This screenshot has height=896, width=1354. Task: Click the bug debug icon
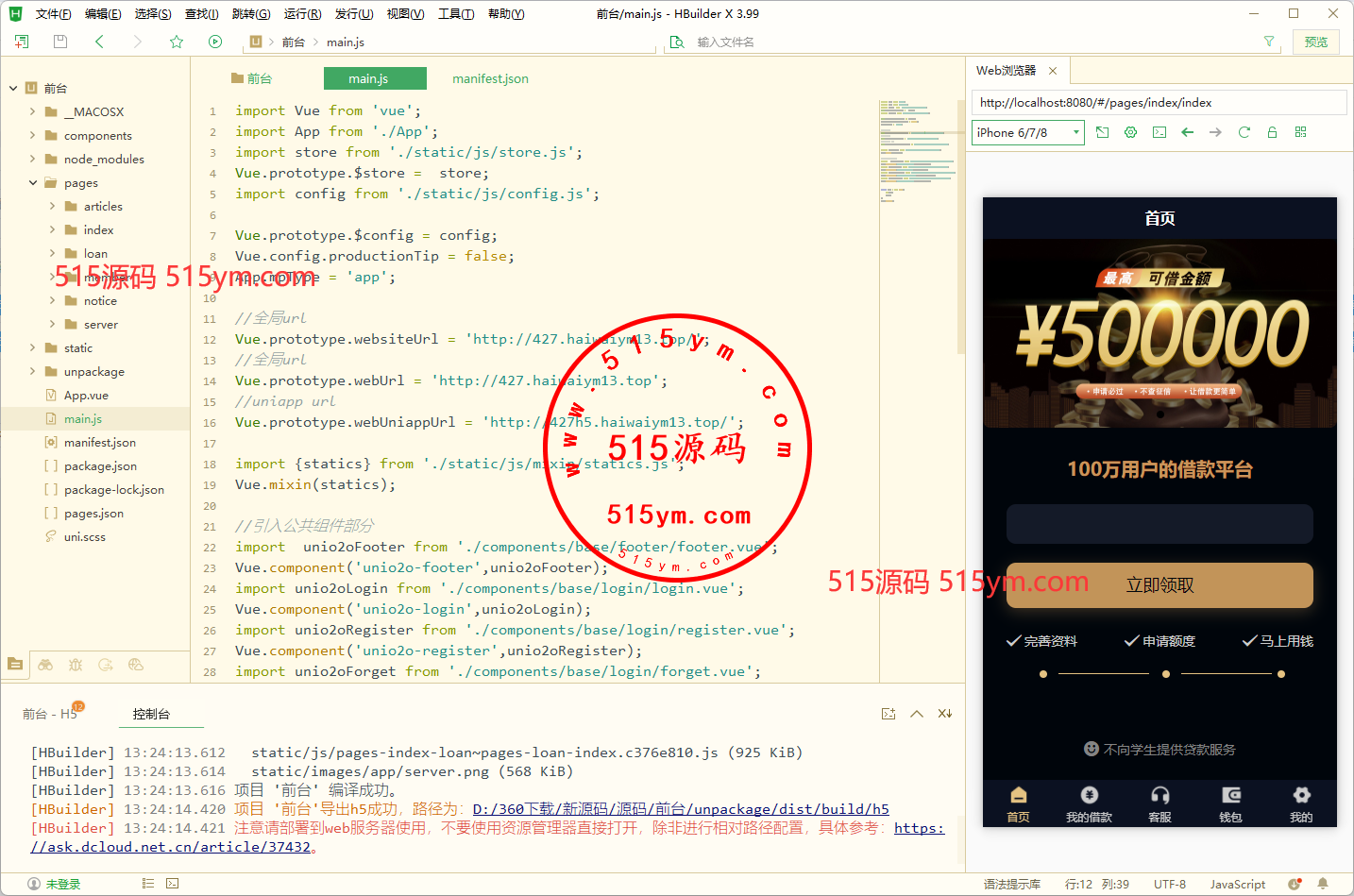tap(76, 665)
